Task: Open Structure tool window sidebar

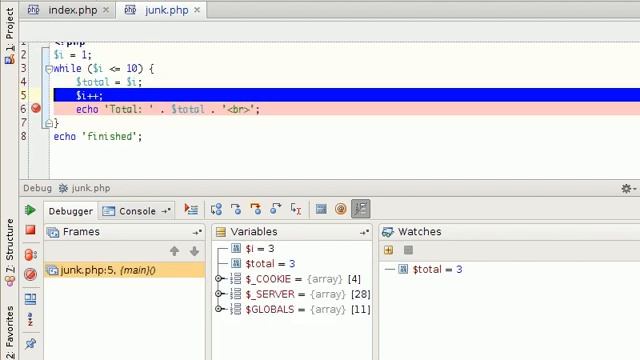Action: pos(9,252)
